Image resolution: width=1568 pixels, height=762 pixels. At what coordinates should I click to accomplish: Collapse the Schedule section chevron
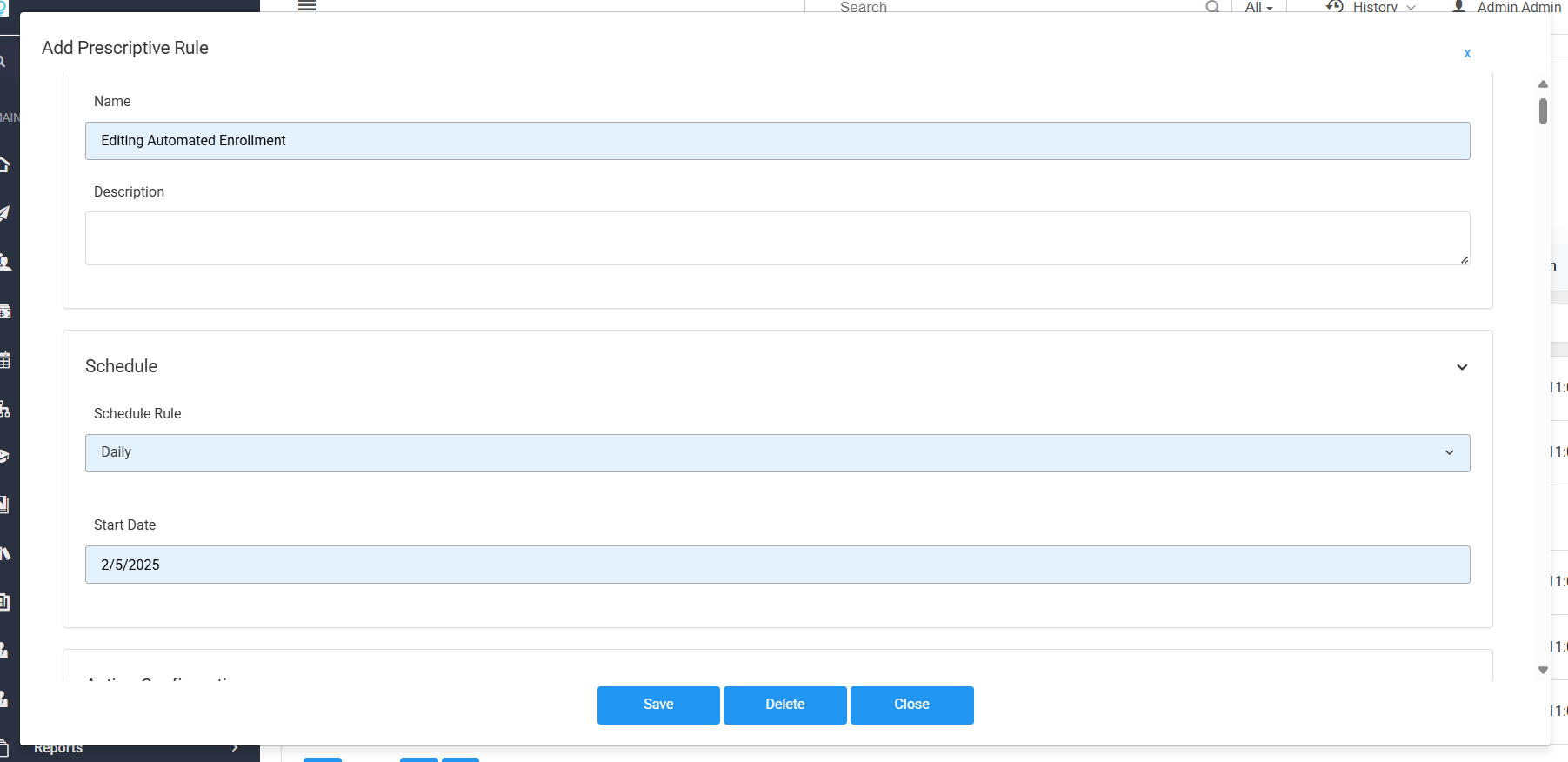pyautogui.click(x=1462, y=367)
